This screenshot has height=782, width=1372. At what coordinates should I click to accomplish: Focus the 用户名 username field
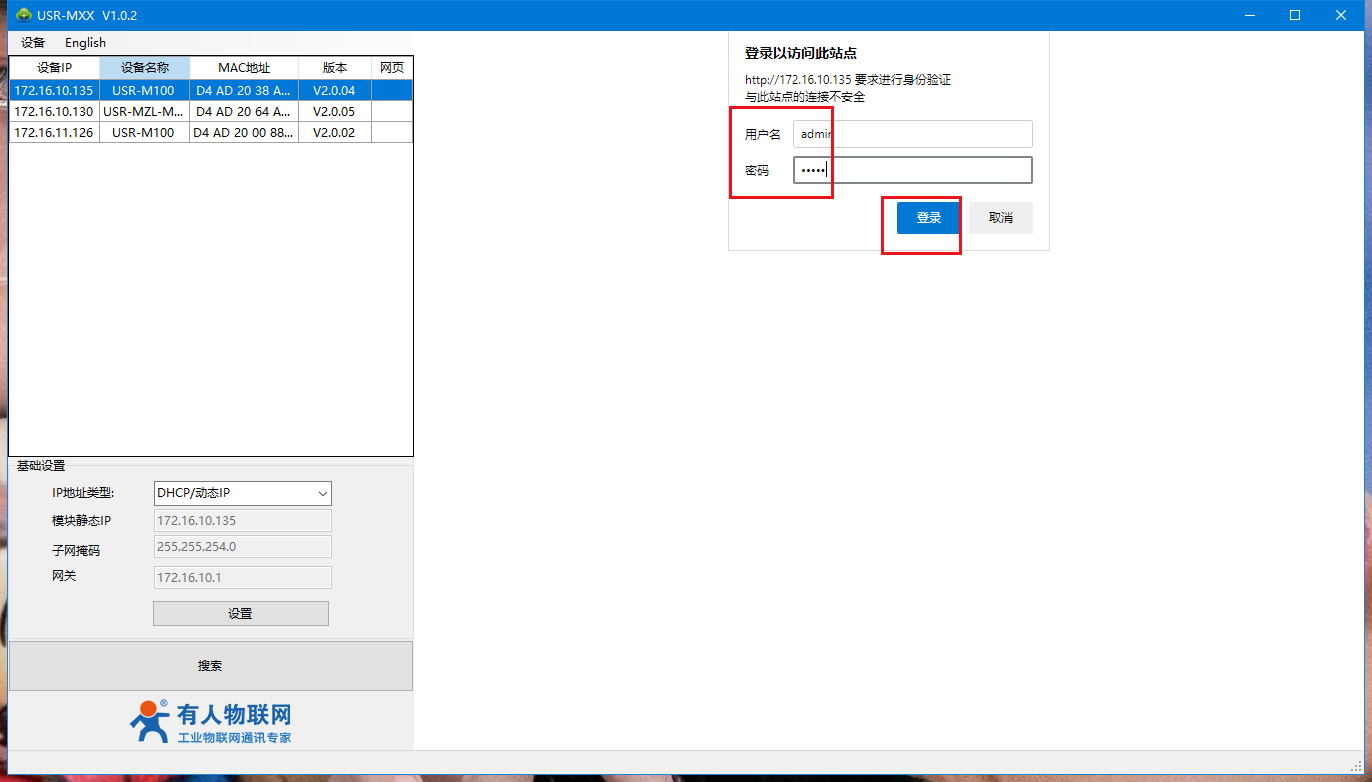[x=912, y=134]
